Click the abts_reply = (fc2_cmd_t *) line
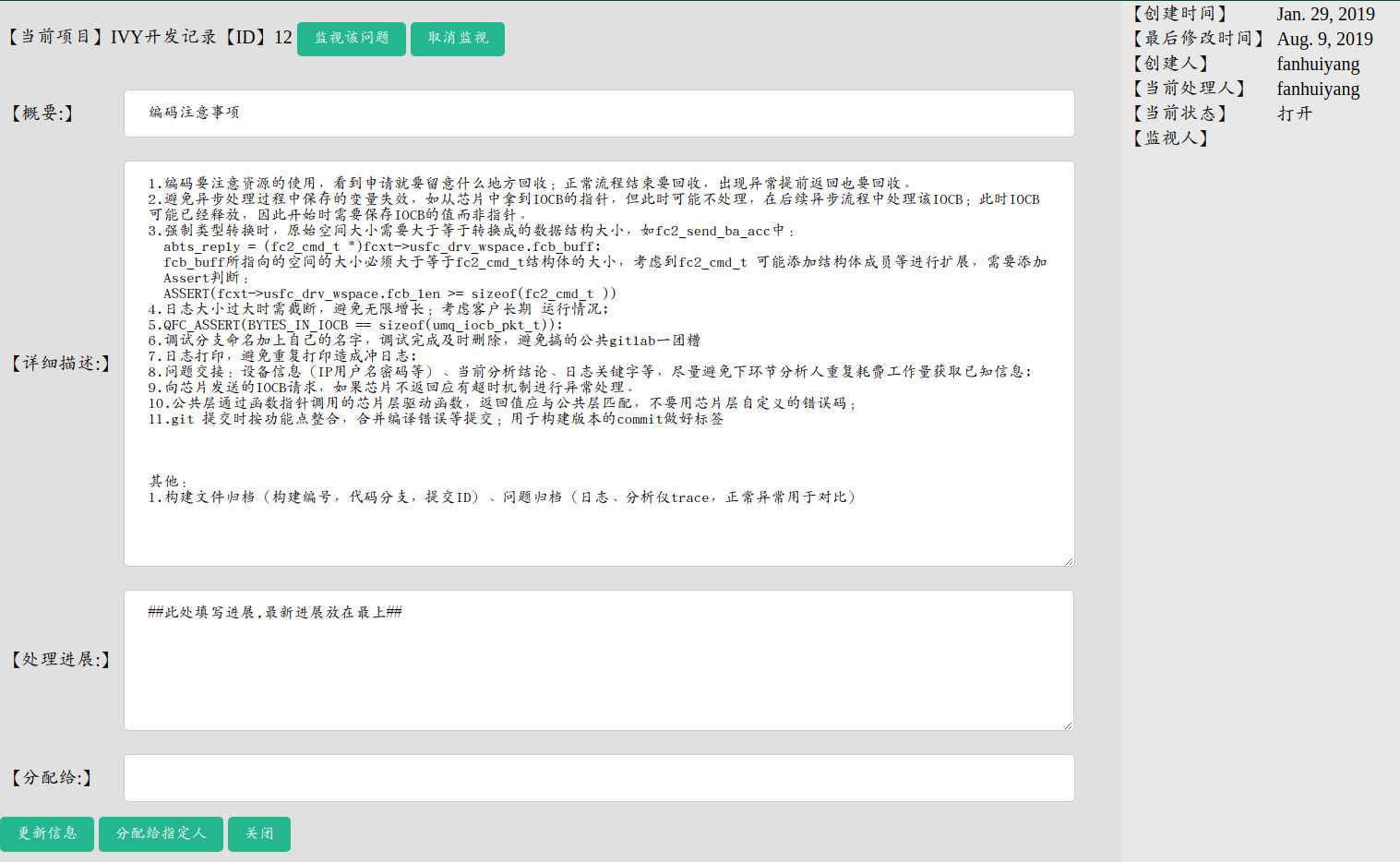 (x=382, y=246)
